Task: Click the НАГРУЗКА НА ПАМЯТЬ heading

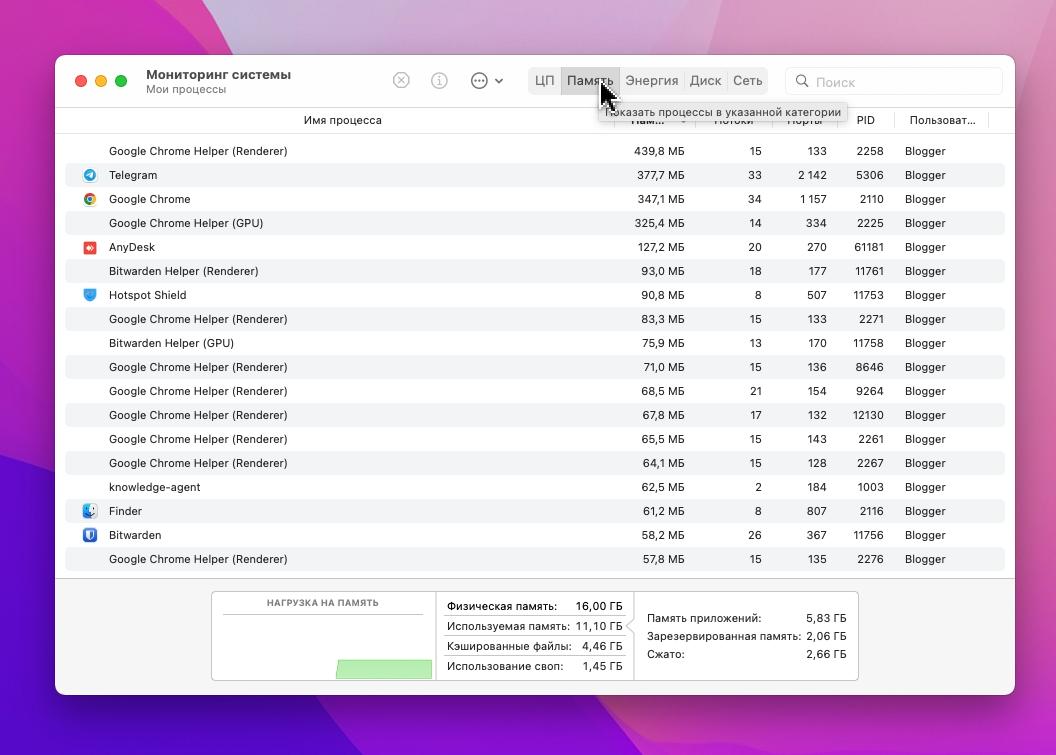Action: click(323, 603)
